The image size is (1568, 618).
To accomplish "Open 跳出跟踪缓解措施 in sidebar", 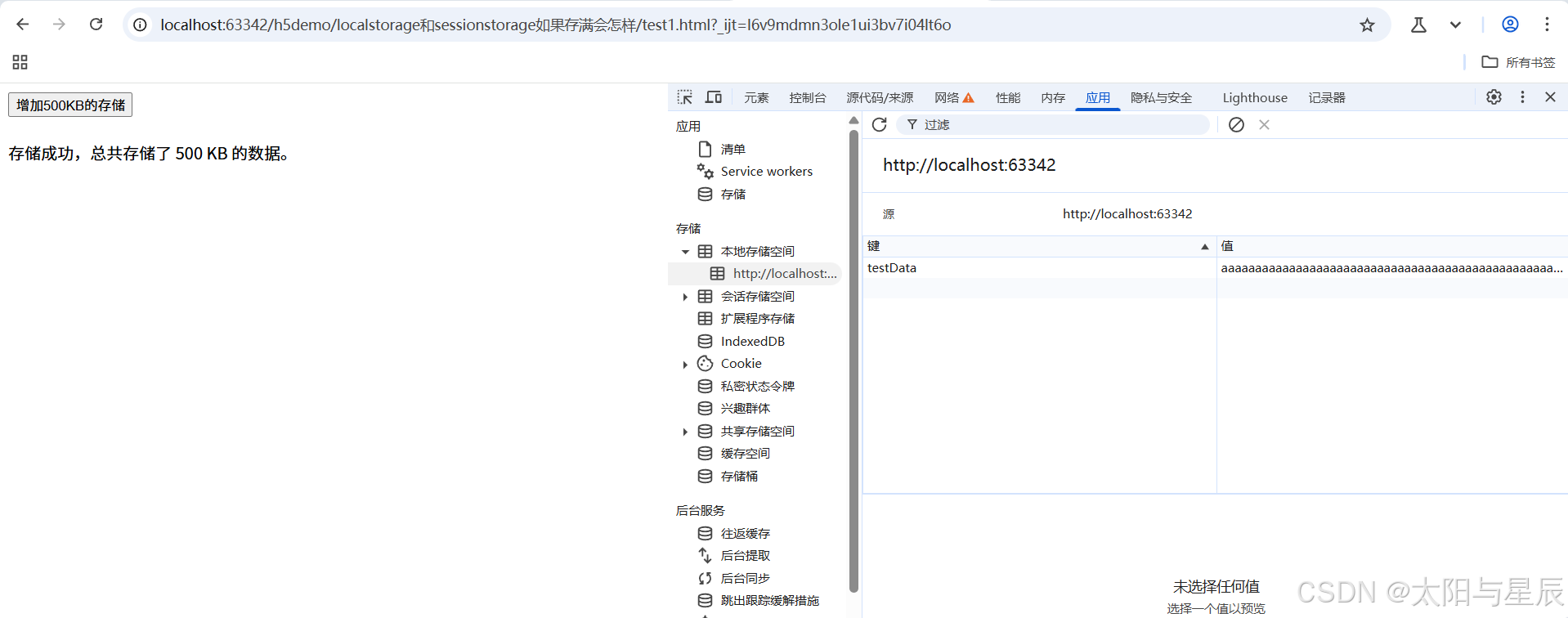I will (769, 601).
